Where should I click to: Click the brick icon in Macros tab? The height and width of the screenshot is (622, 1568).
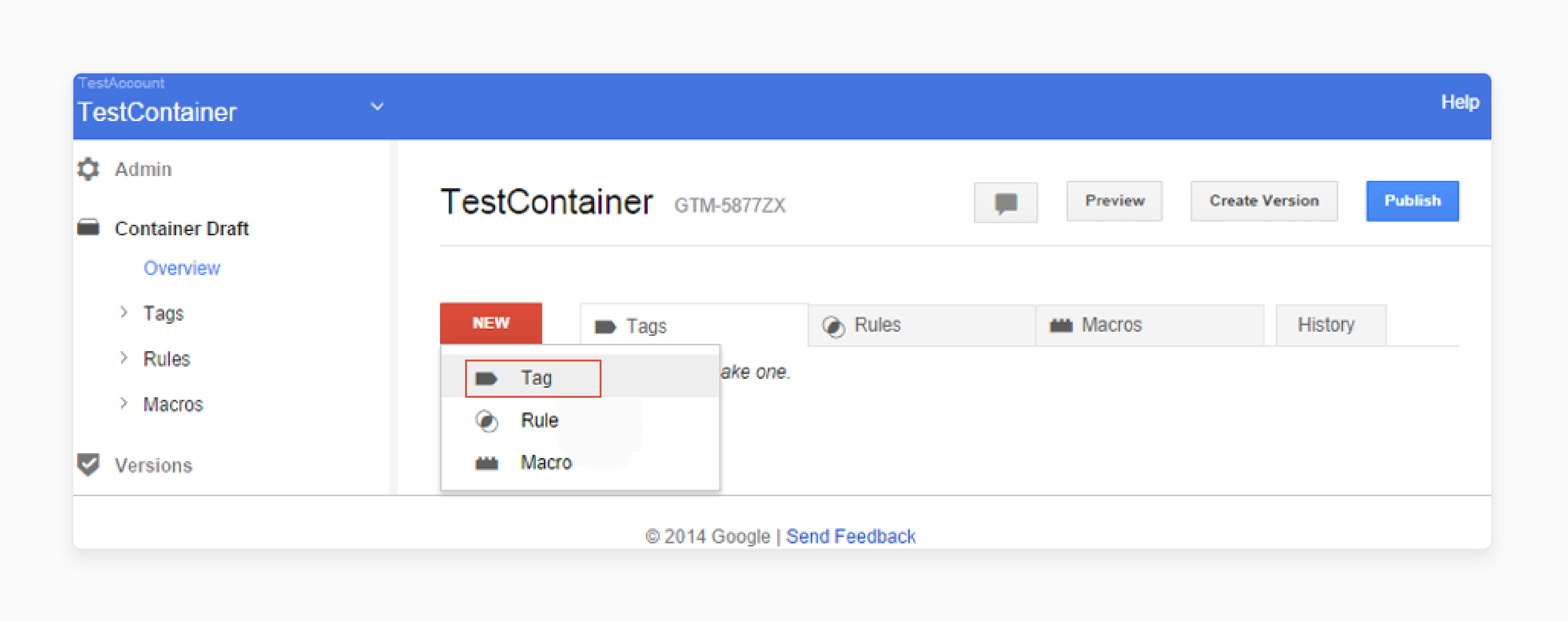click(1061, 325)
